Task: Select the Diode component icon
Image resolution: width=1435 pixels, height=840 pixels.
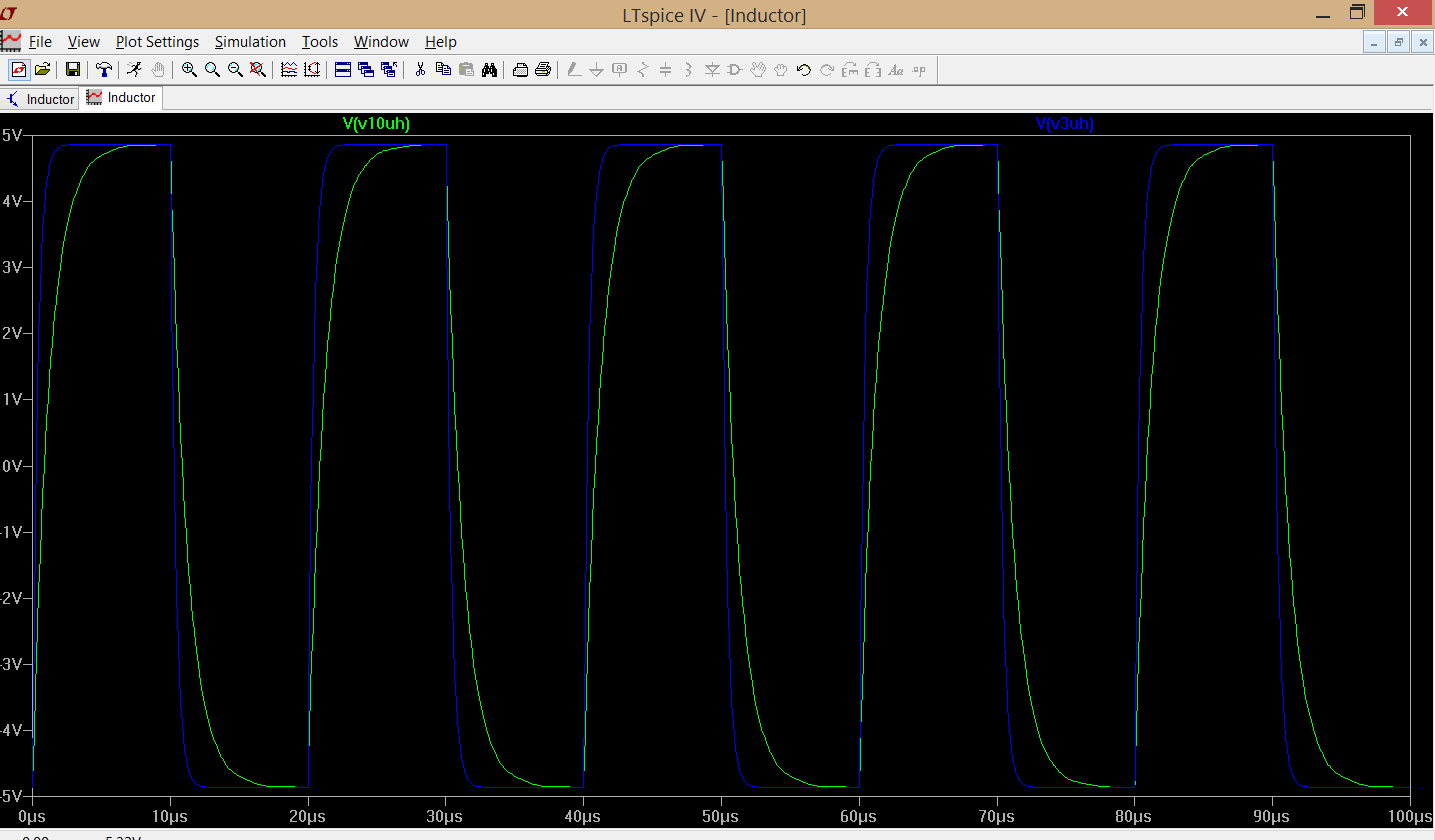Action: (712, 69)
